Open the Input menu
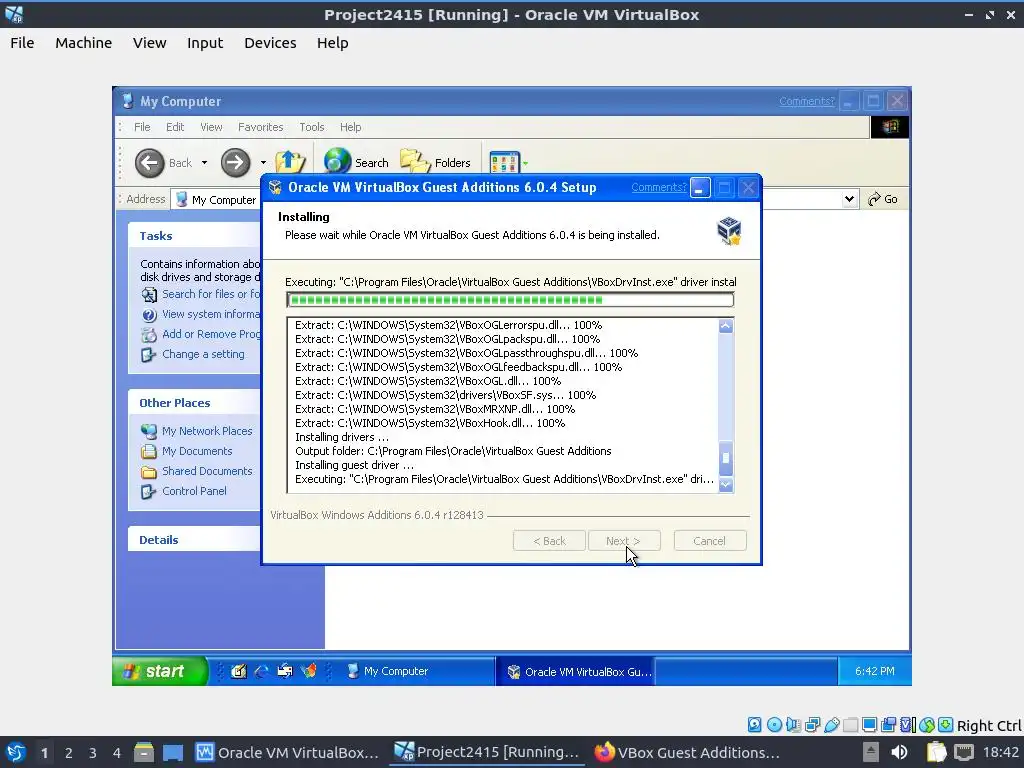Viewport: 1024px width, 768px height. (205, 42)
